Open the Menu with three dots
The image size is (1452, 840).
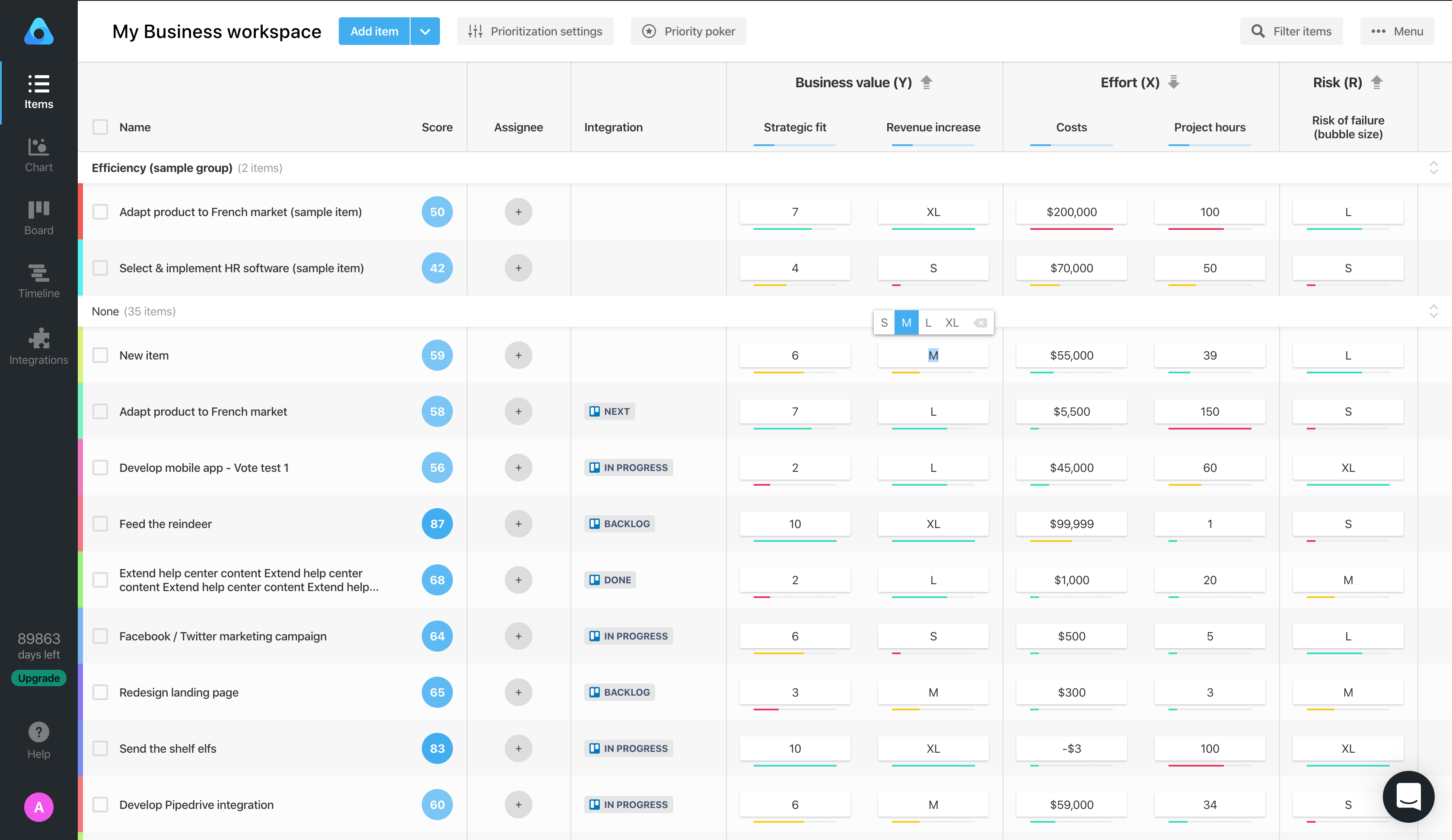tap(1397, 31)
